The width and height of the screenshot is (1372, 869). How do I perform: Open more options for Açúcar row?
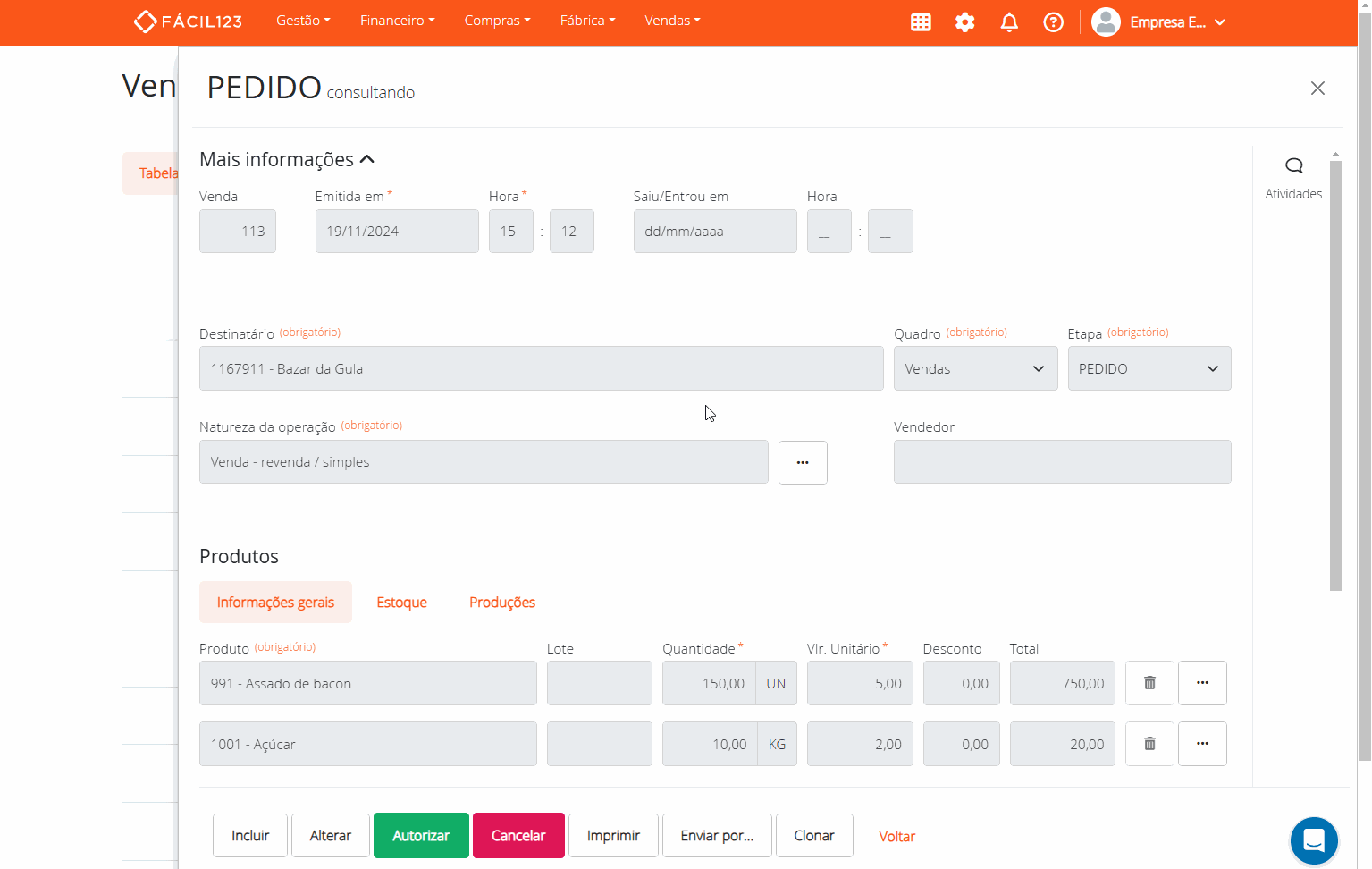(x=1202, y=744)
